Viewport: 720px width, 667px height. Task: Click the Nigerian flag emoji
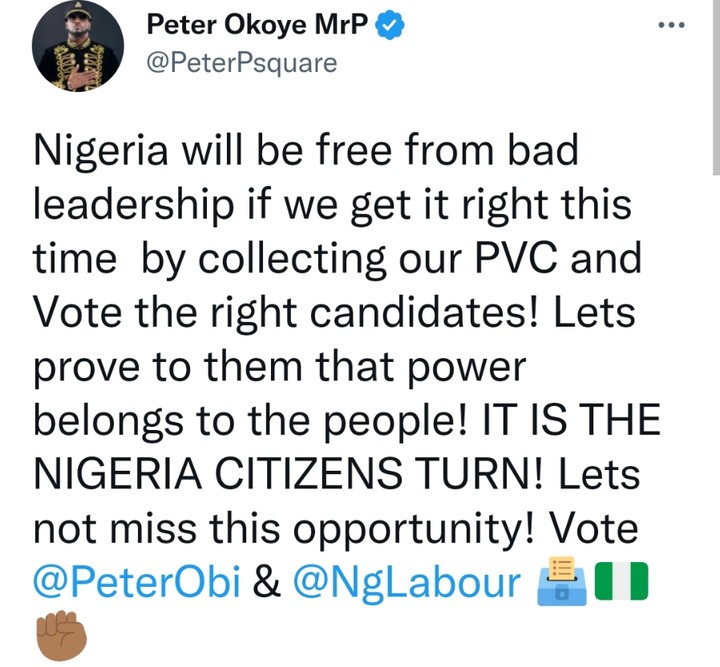tap(622, 584)
